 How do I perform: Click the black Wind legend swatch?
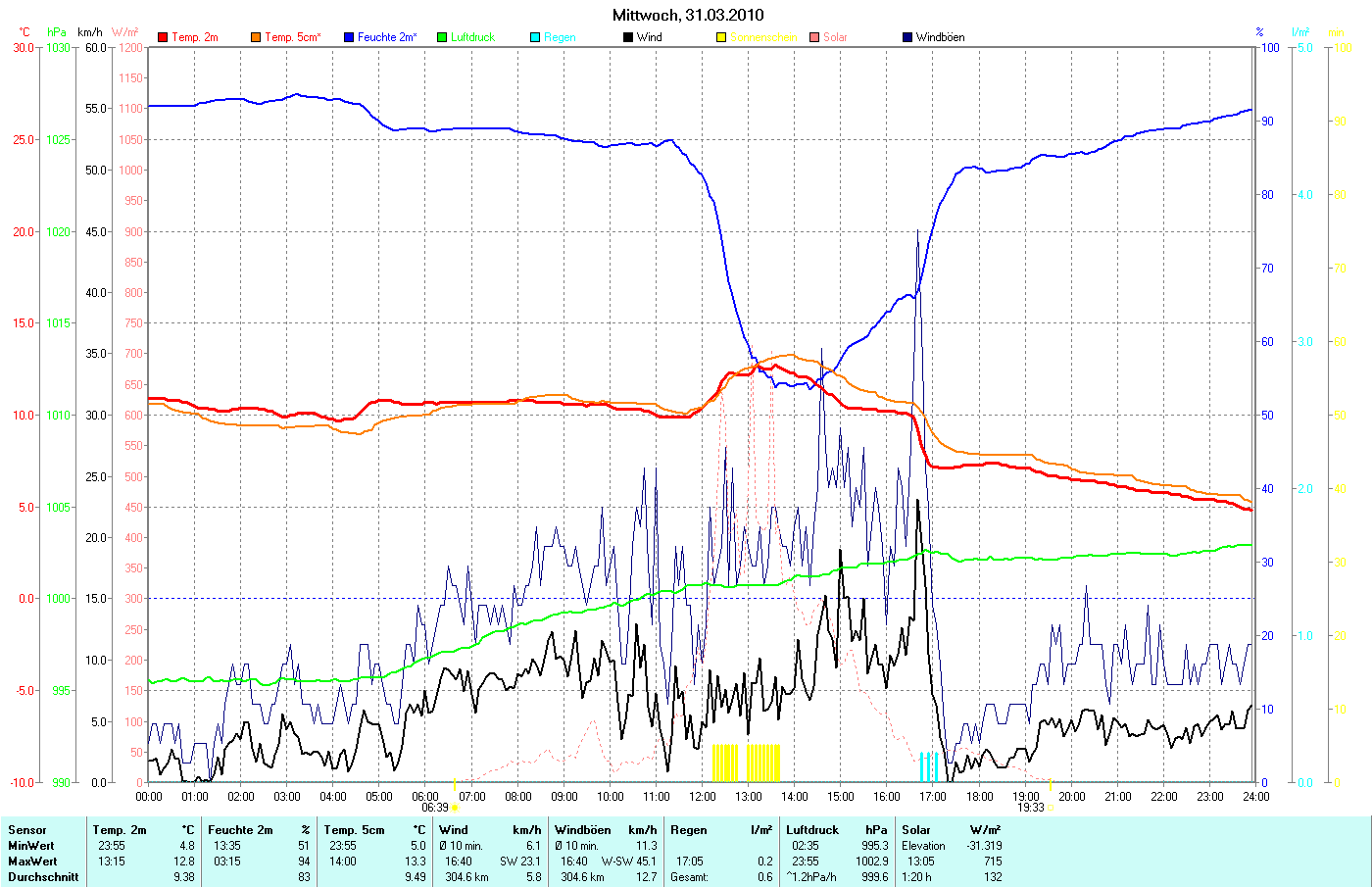(628, 37)
